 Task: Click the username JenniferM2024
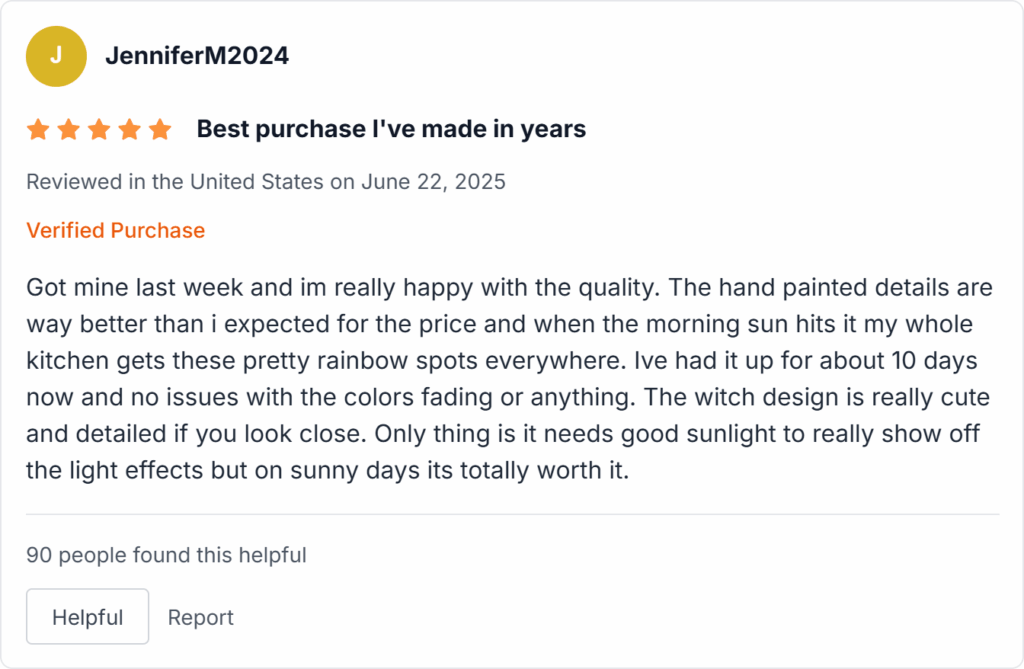(196, 56)
